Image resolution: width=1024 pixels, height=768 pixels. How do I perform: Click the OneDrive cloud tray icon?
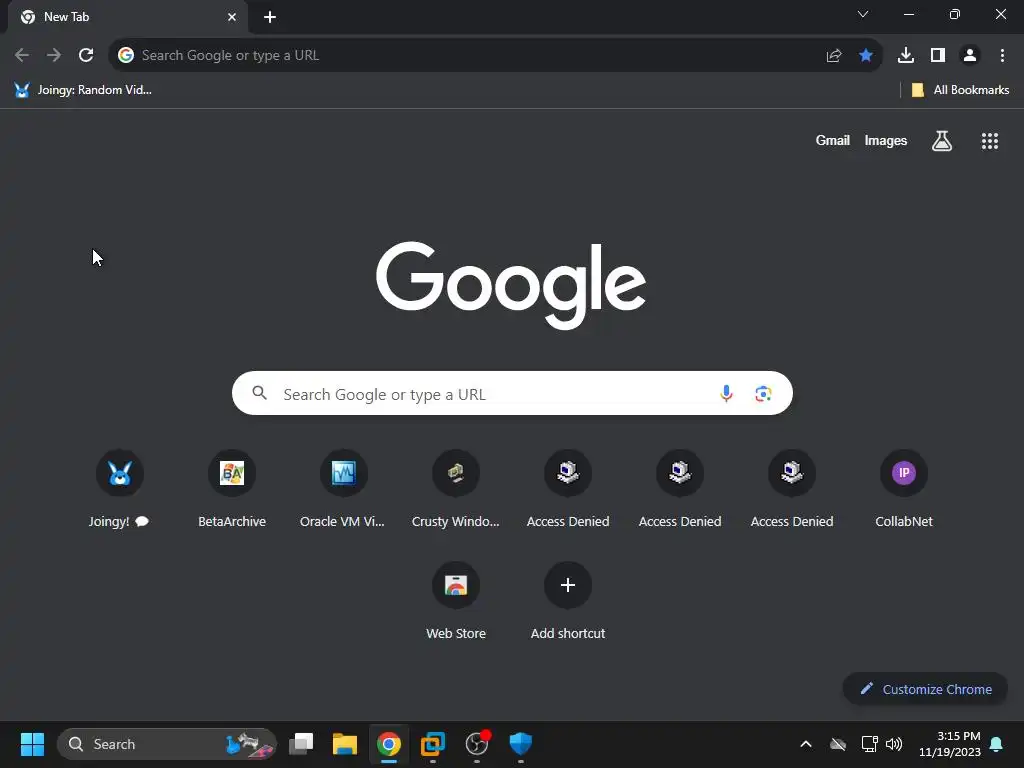pos(838,744)
